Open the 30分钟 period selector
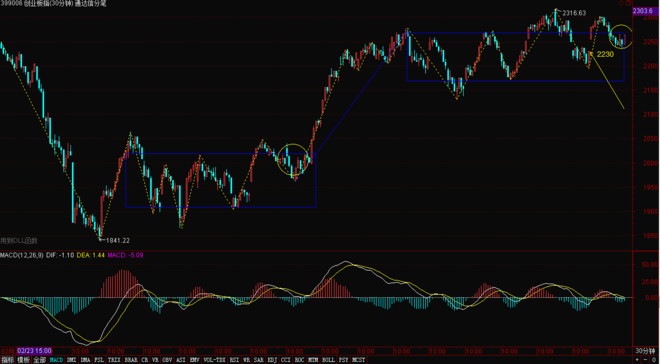 [x=644, y=351]
